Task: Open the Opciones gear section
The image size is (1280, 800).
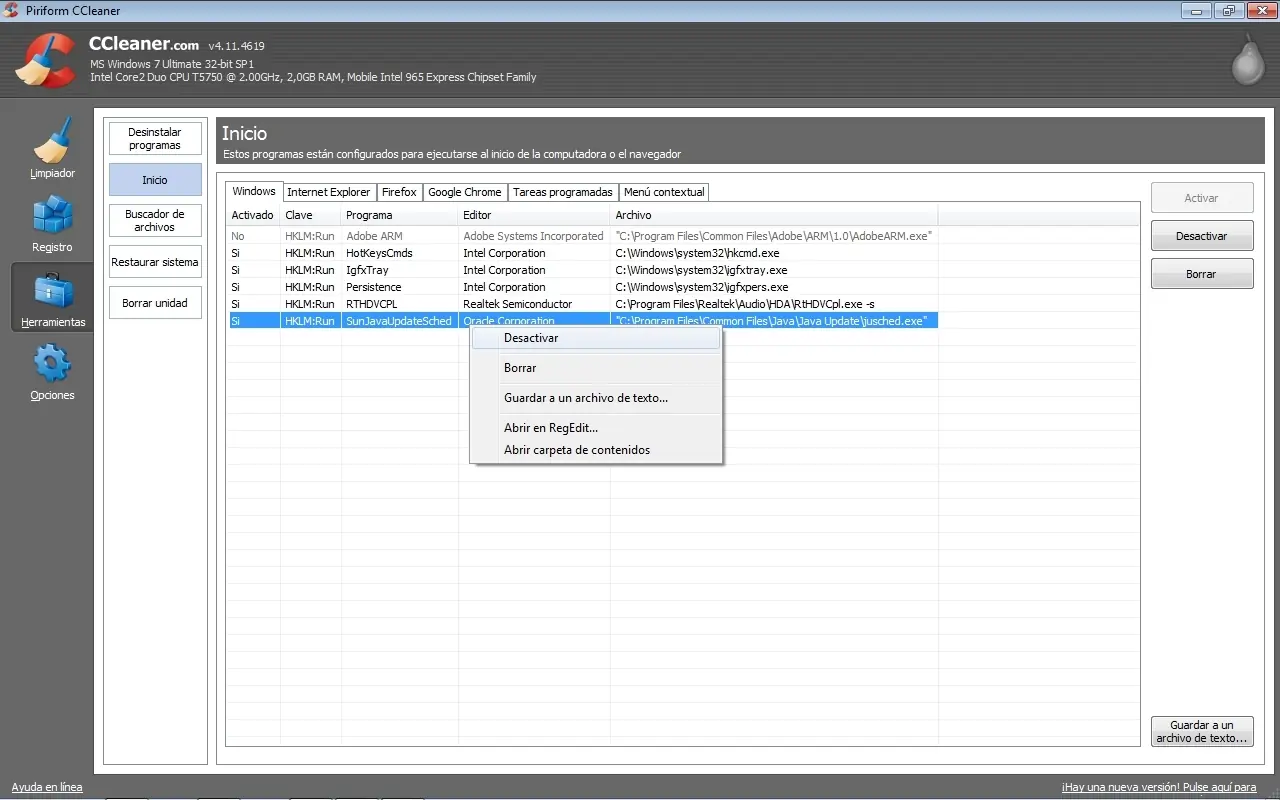Action: (x=52, y=372)
